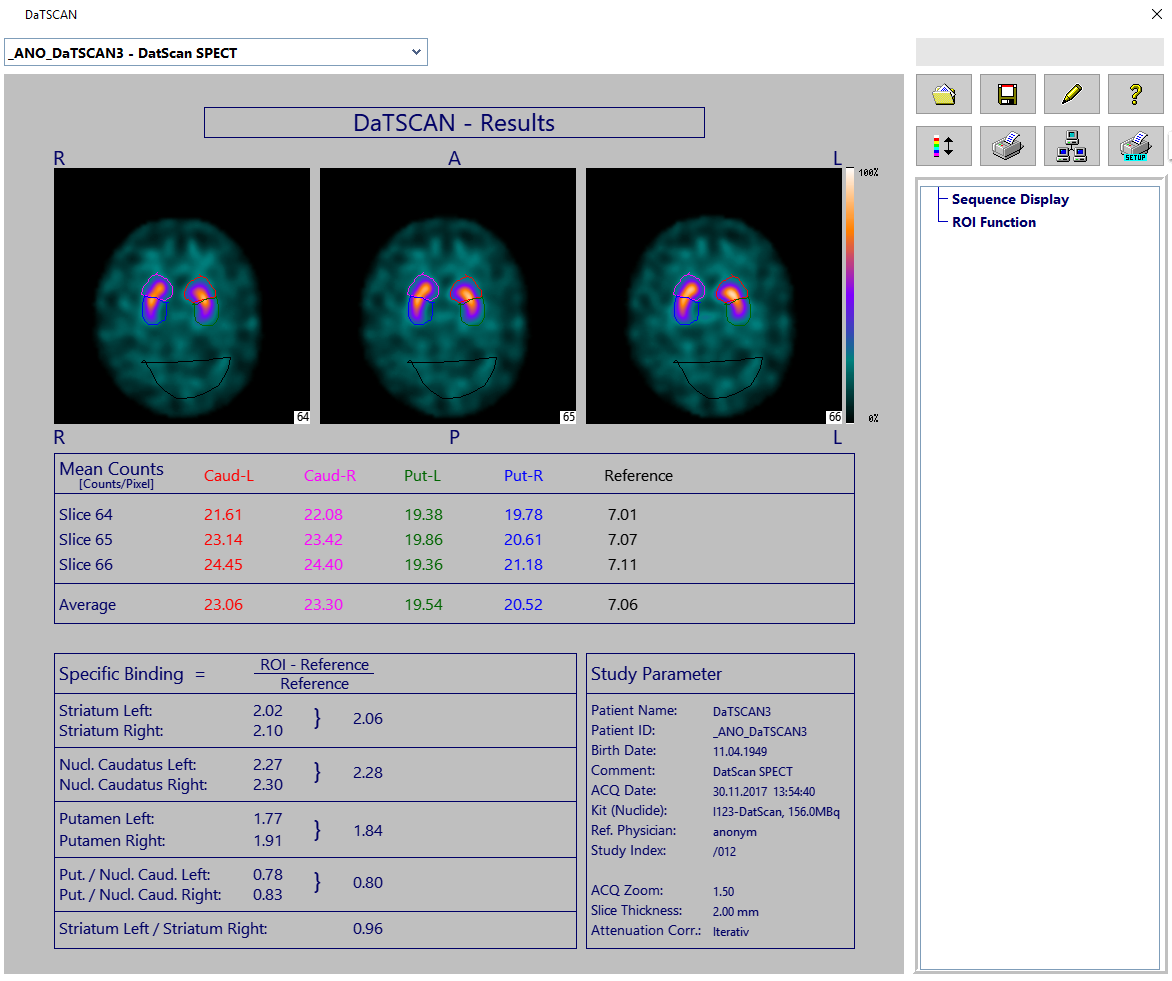Click the slice 64 brain image
This screenshot has height=981, width=1172.
182,295
